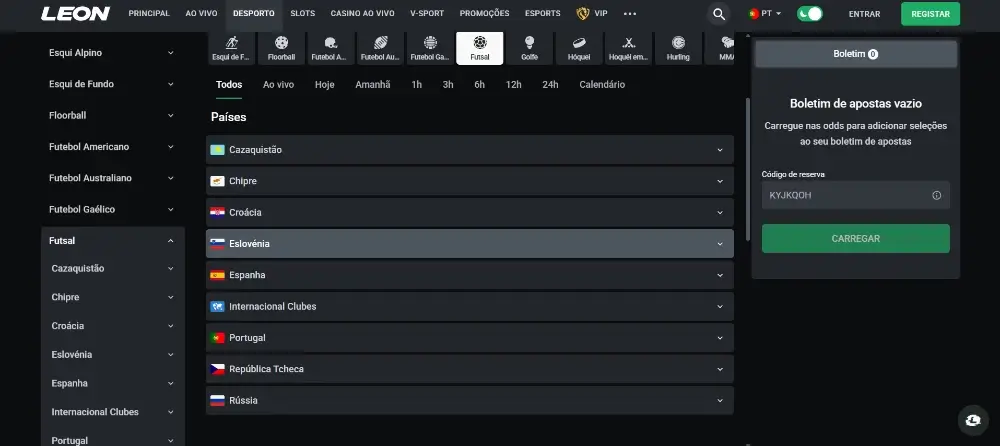Expand the Portugal country row
This screenshot has height=446, width=1000.
(x=469, y=338)
